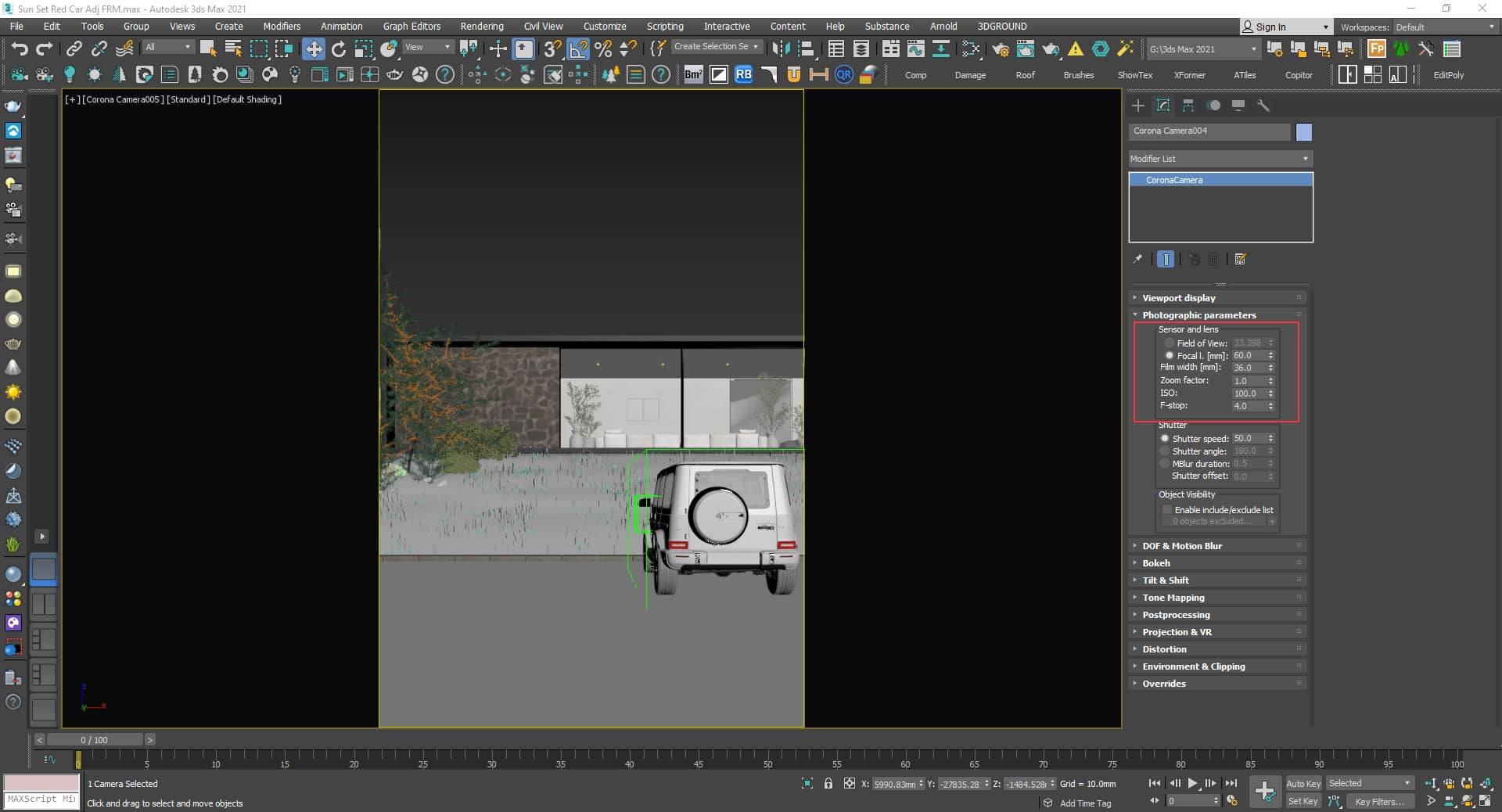Open the Modifier List dropdown
Viewport: 1502px width, 812px height.
tap(1220, 159)
